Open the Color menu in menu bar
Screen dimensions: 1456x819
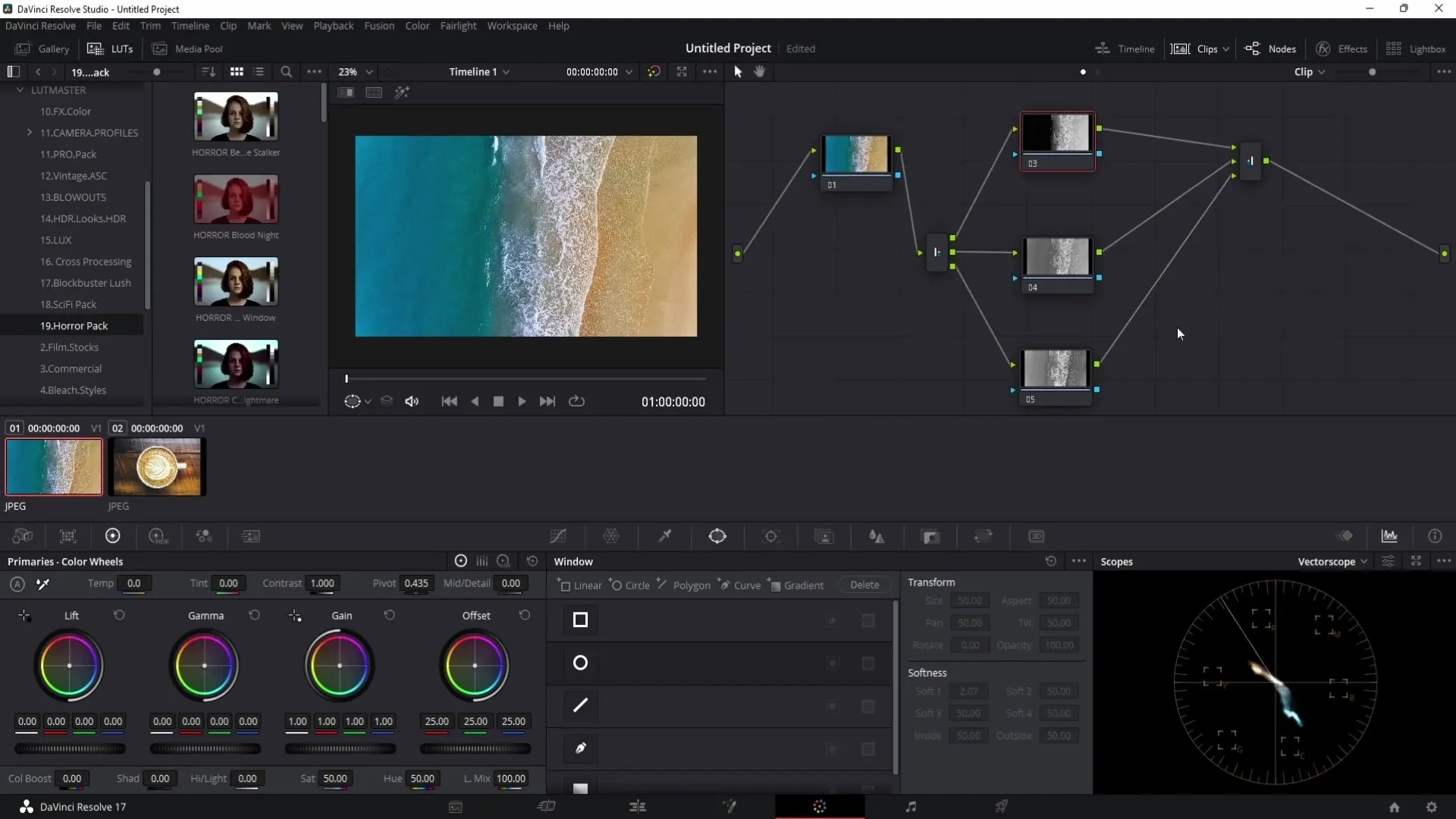pos(418,26)
